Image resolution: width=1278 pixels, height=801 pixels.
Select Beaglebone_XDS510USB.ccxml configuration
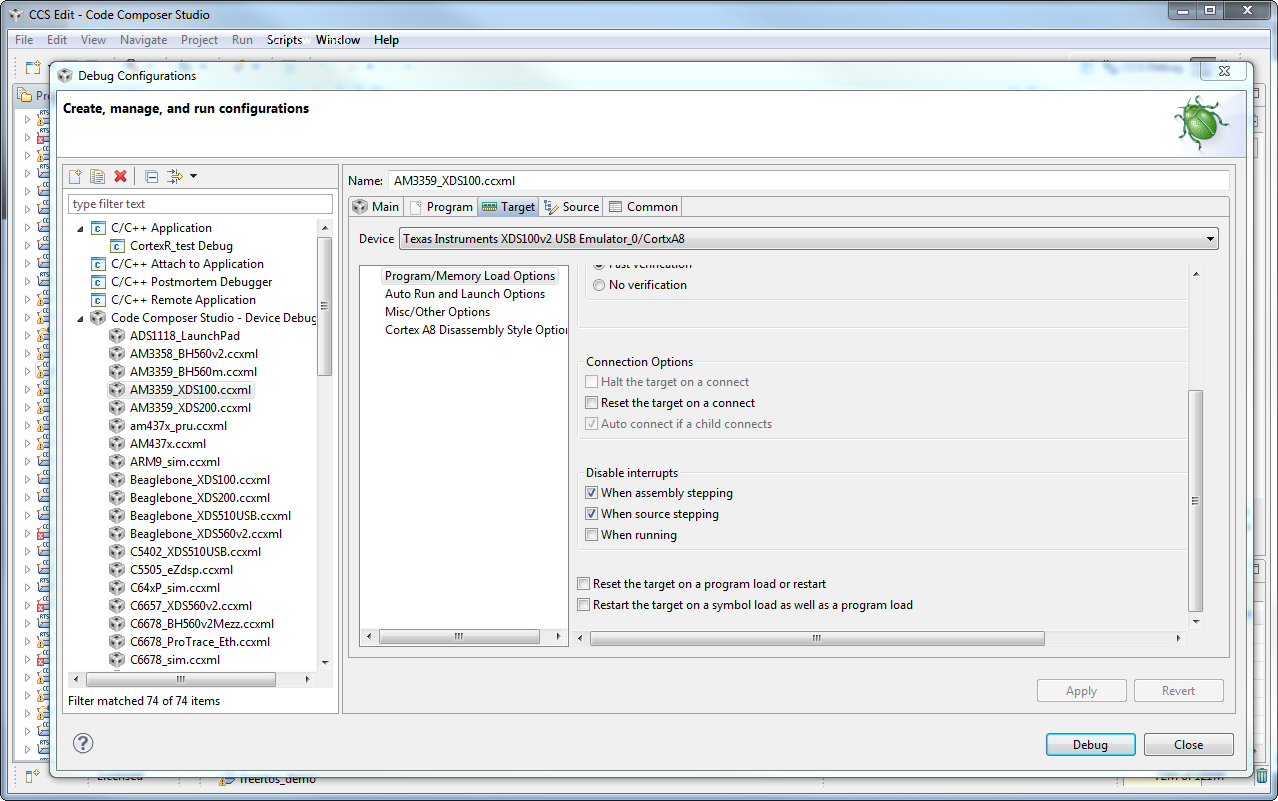[x=210, y=516]
